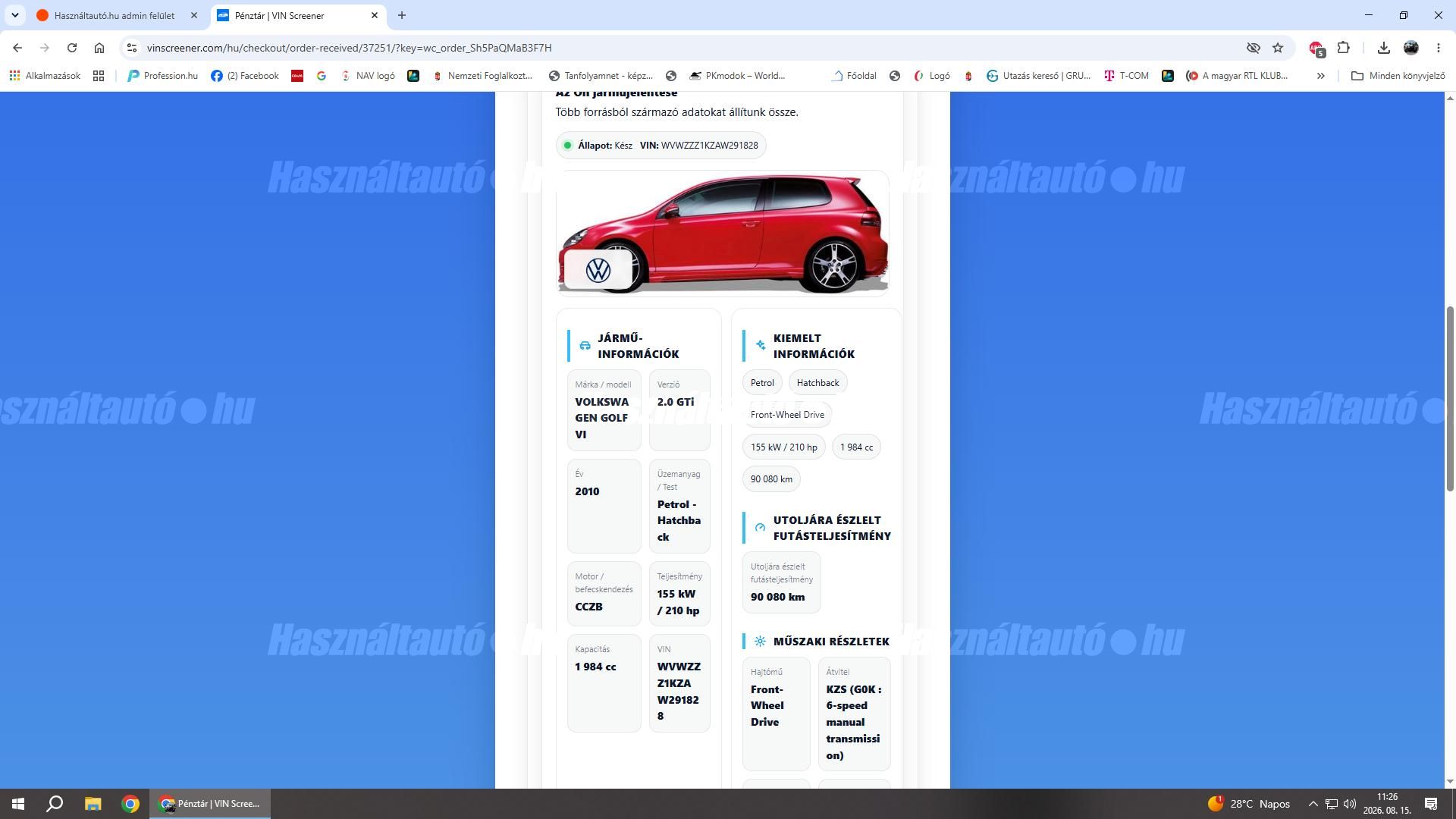
Task: Open the volume control in system tray
Action: 1350,804
